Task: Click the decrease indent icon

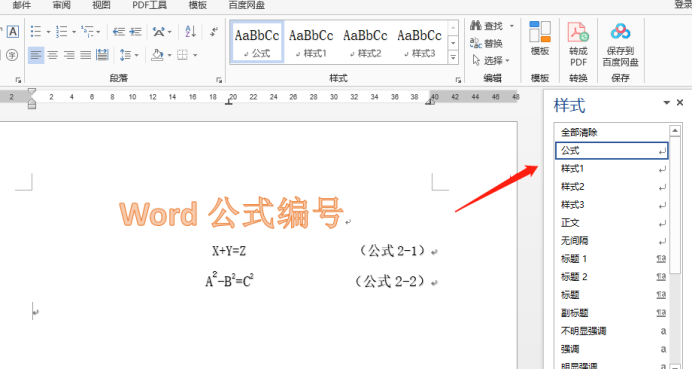Action: point(118,31)
